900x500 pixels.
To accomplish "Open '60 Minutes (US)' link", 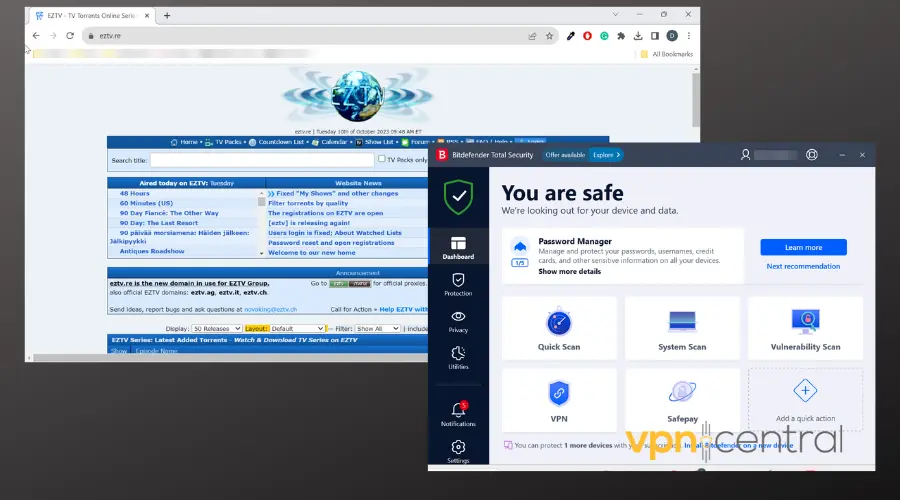I will [x=146, y=203].
